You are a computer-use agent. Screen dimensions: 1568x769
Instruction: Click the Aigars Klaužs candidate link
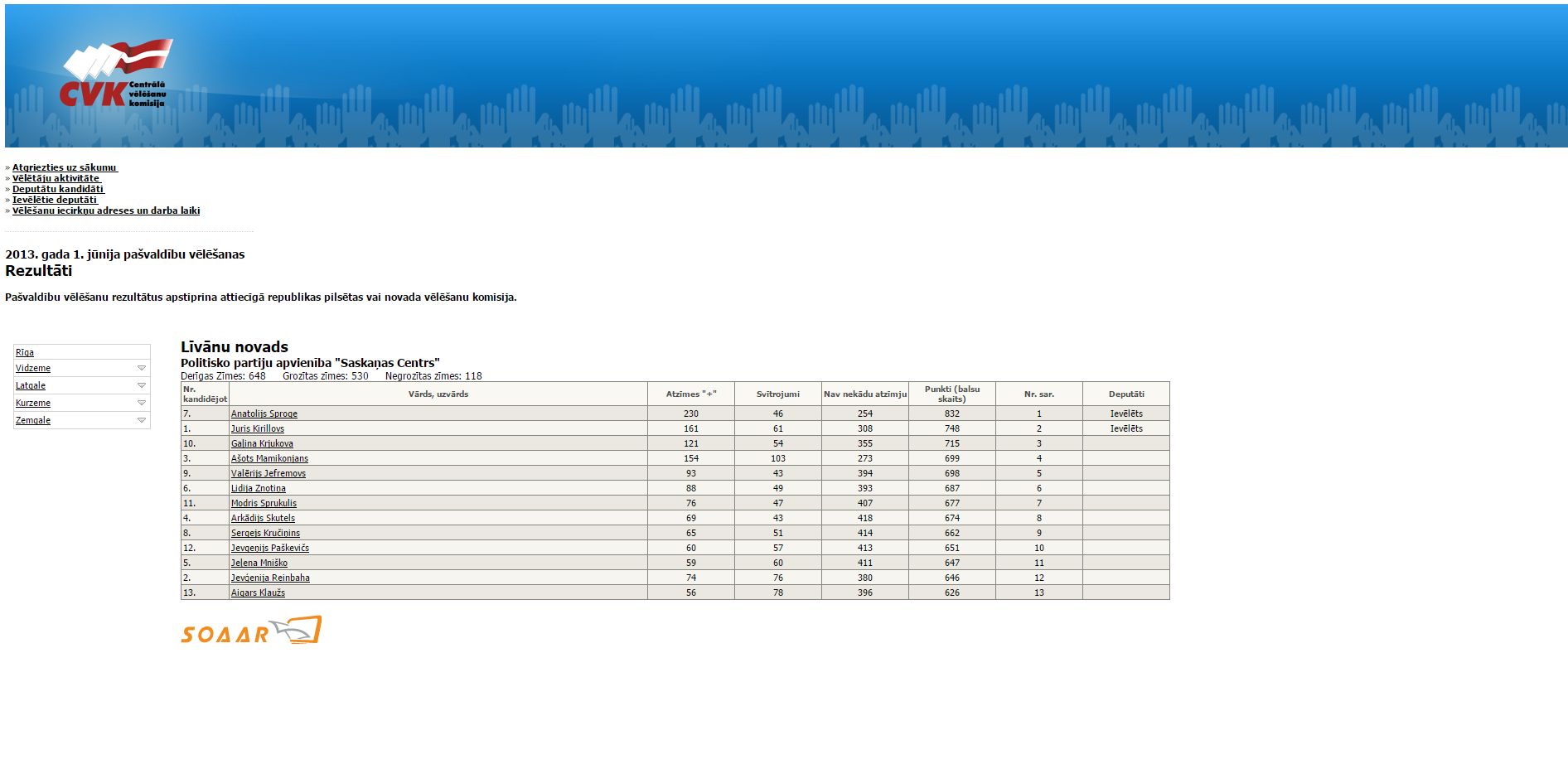(258, 592)
